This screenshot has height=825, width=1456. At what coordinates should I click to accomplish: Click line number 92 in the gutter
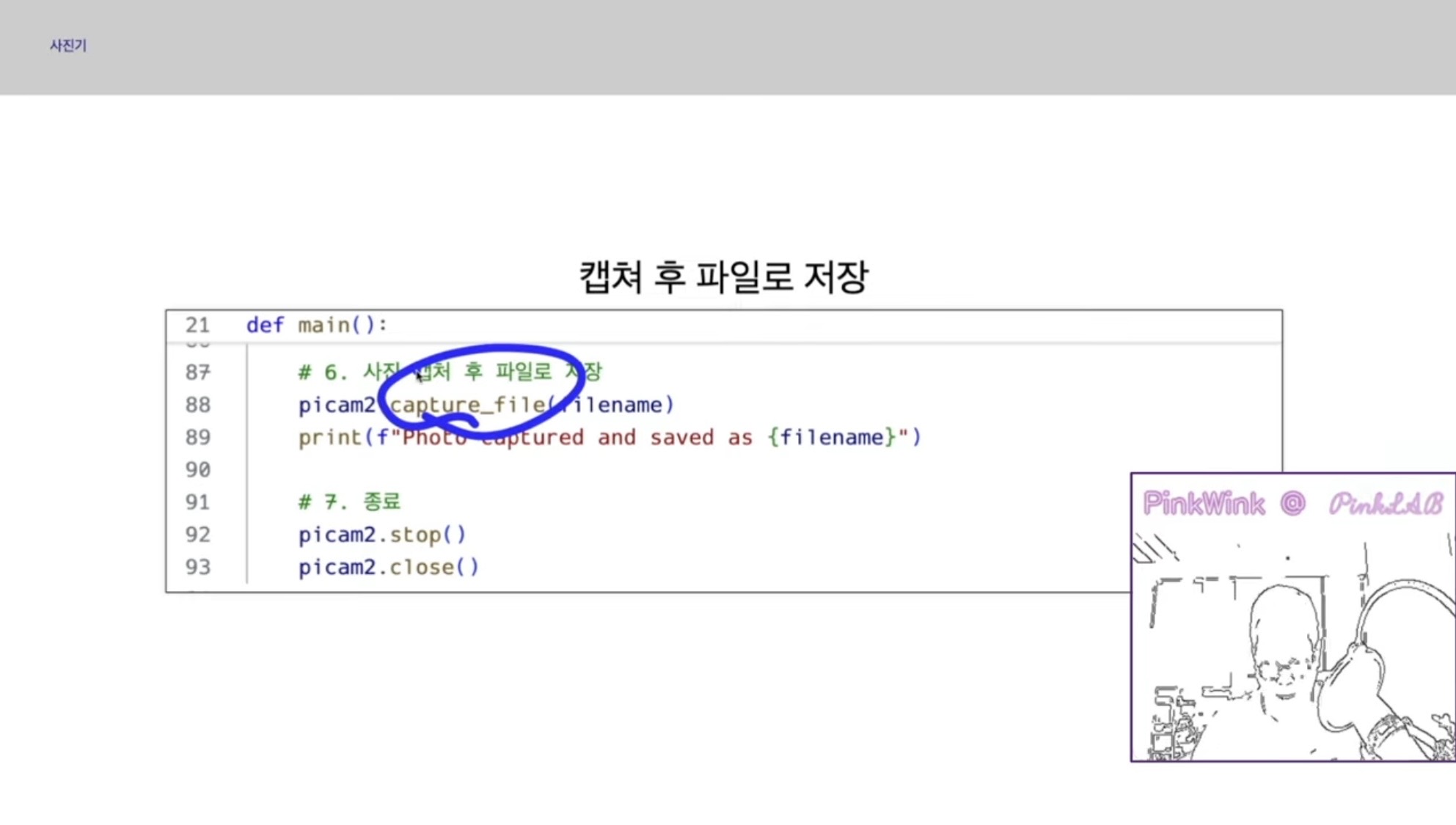[x=197, y=535]
